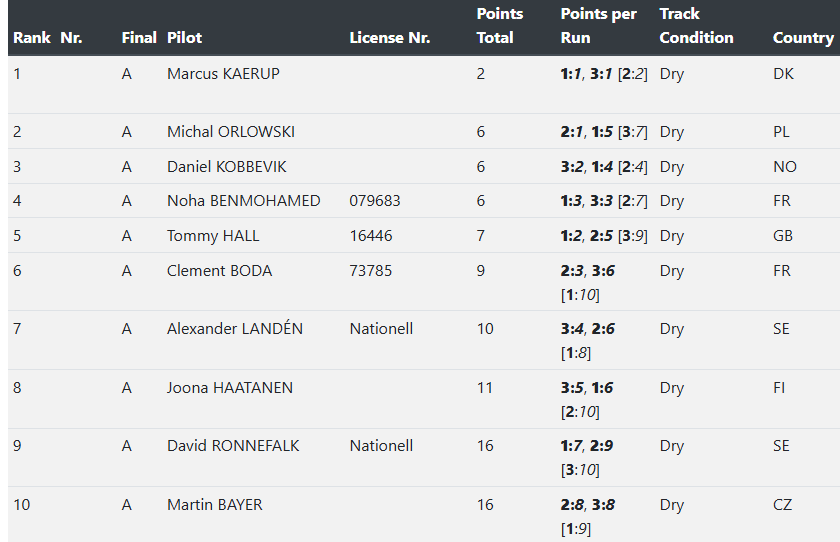Click pilot name Tommy HALL
This screenshot has height=542, width=840.
pyautogui.click(x=213, y=236)
